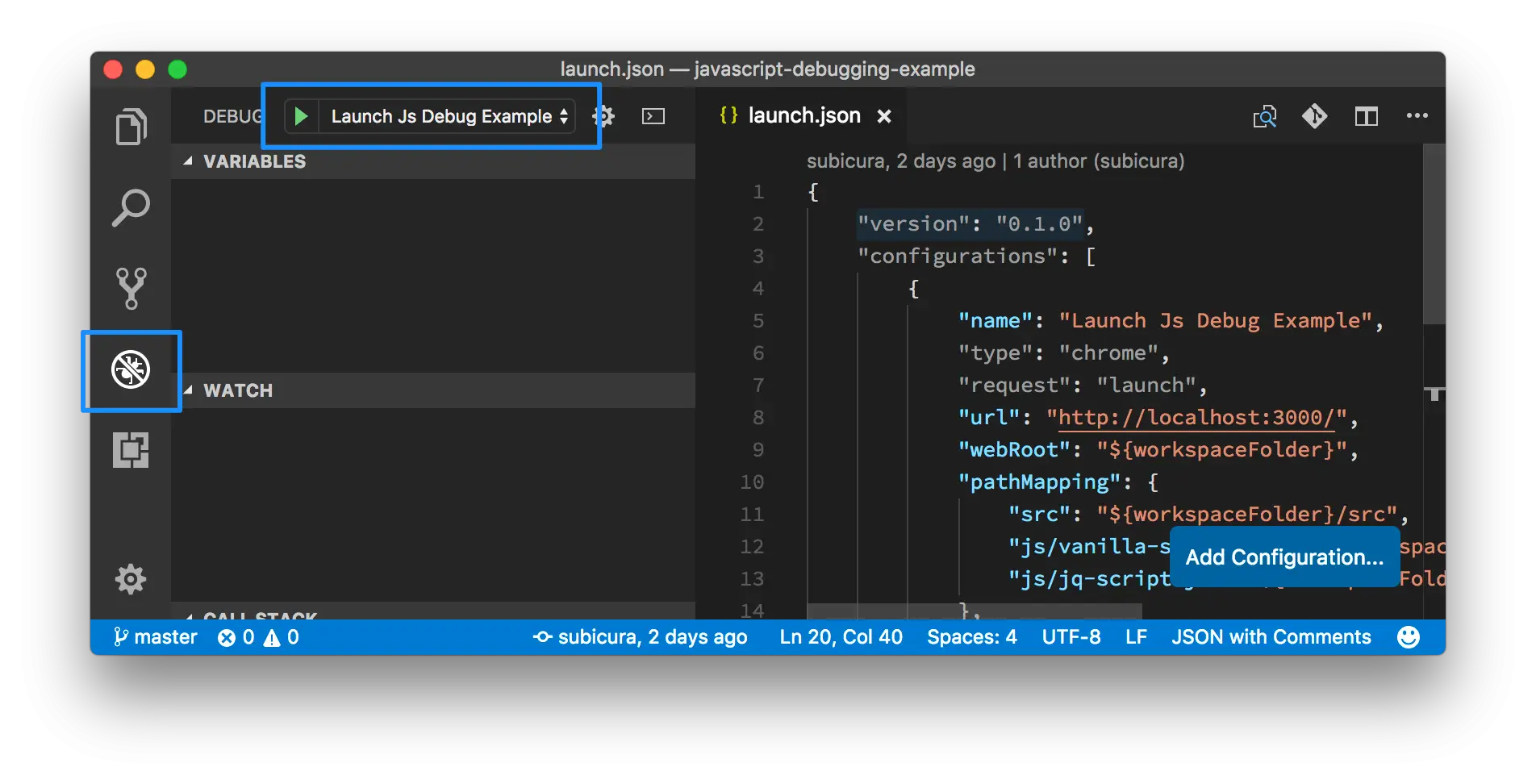This screenshot has height=784, width=1536.
Task: Click the "webRoot" key on line 9
Action: click(x=1014, y=449)
